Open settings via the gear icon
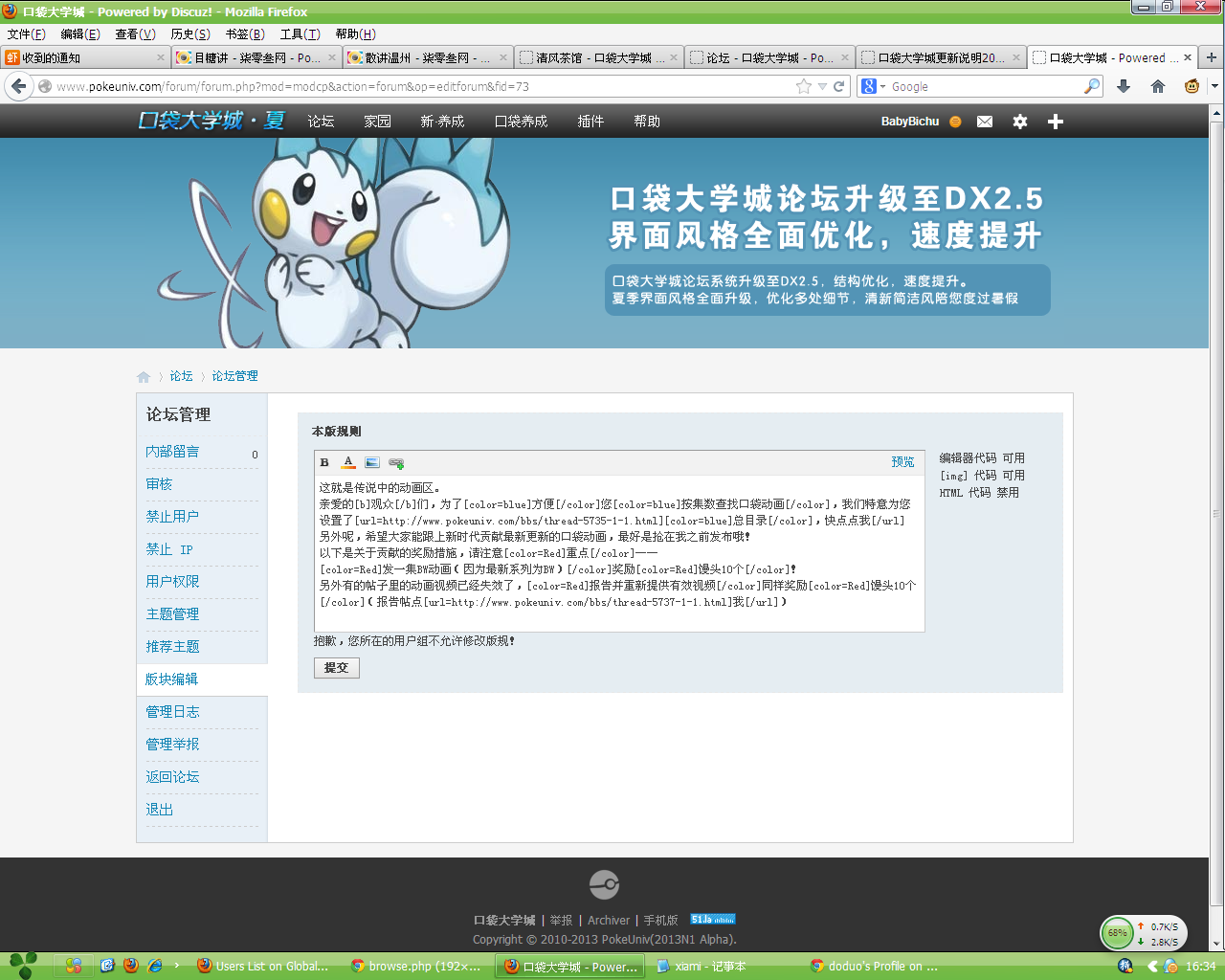Image resolution: width=1225 pixels, height=980 pixels. coord(1020,122)
